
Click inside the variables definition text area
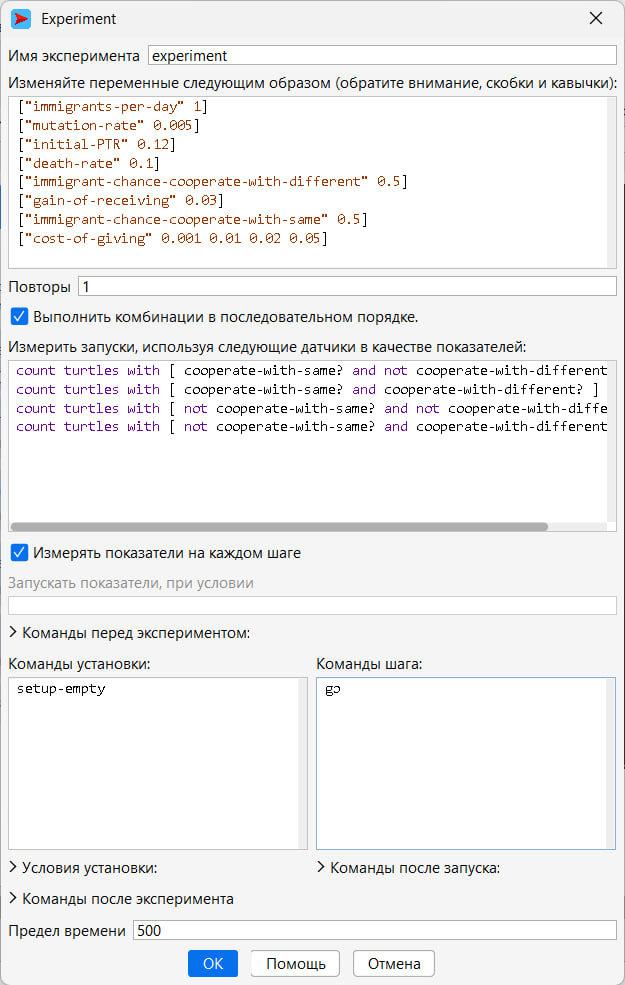(x=312, y=180)
